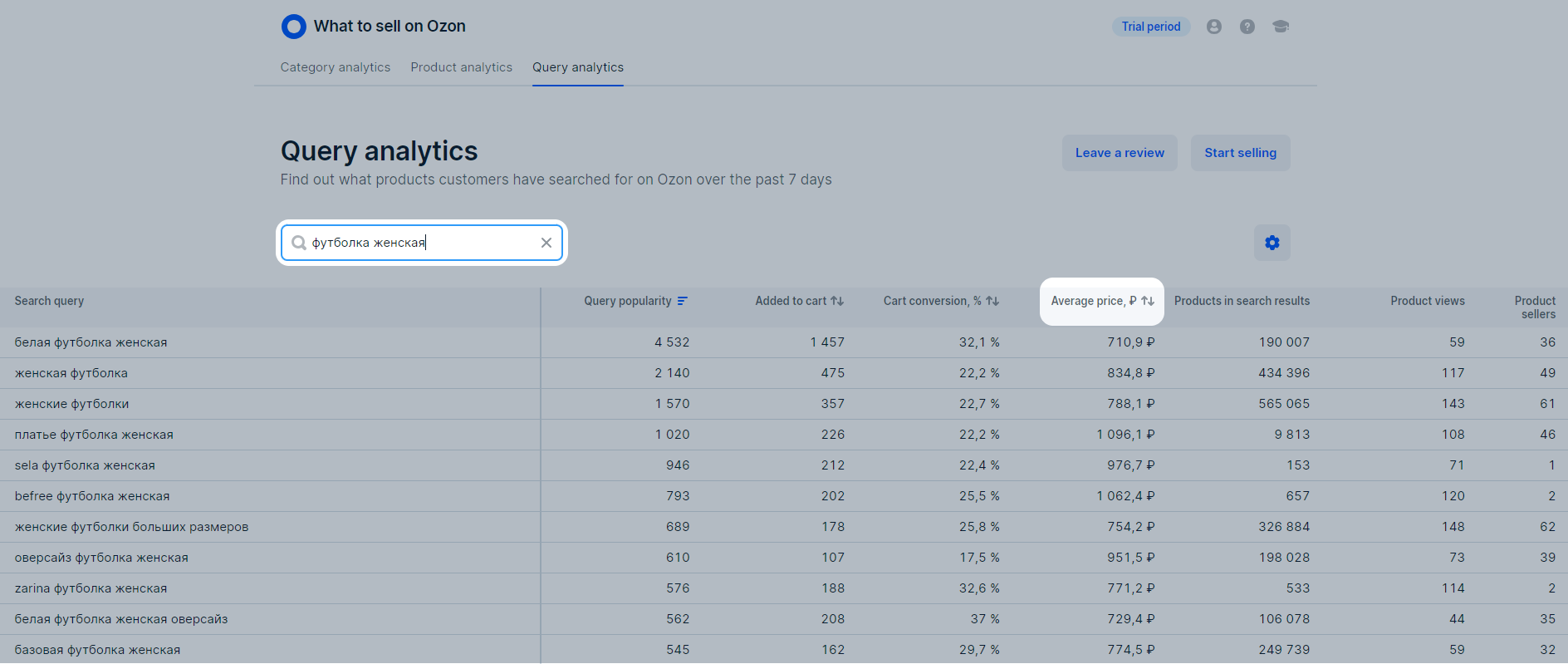Click the Trial period badge

1150,27
